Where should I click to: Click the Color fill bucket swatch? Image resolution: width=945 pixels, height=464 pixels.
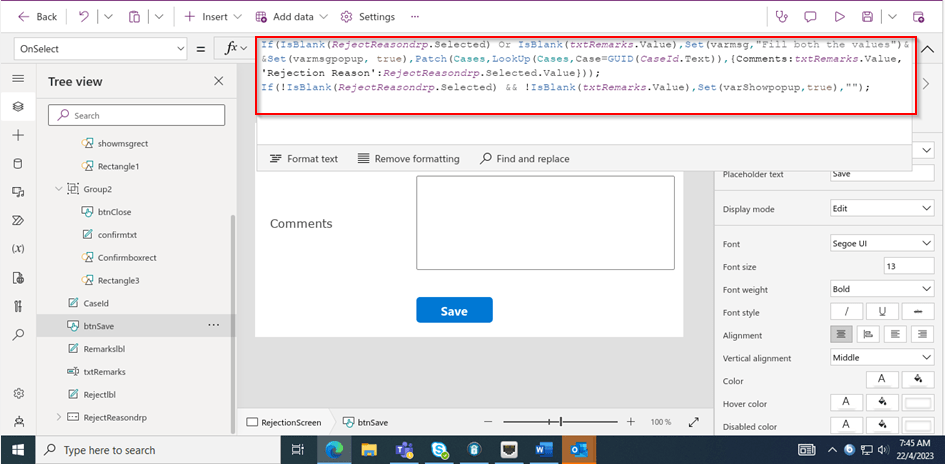pos(917,380)
